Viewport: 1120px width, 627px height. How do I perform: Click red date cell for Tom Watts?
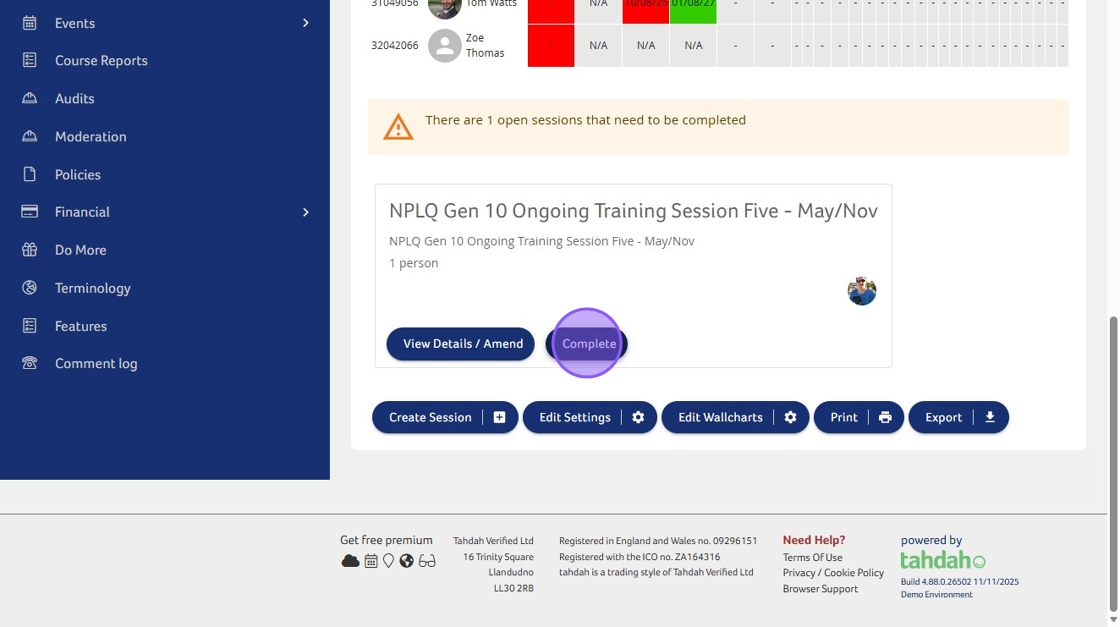(646, 11)
